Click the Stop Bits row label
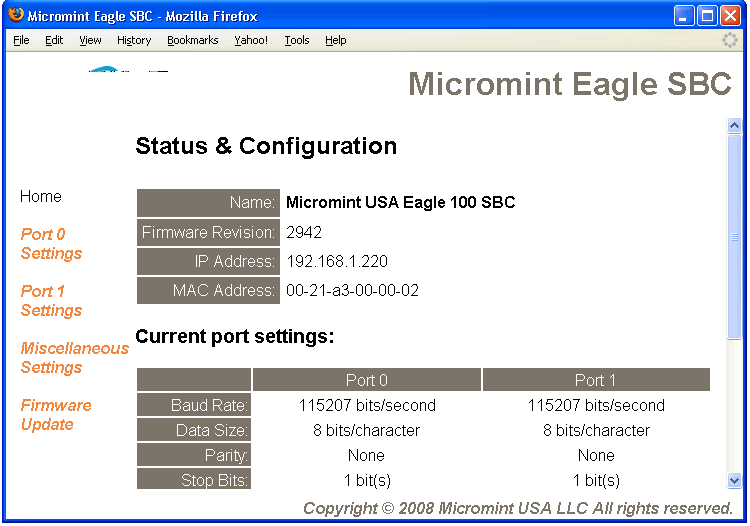The height and width of the screenshot is (526, 750). pos(194,479)
